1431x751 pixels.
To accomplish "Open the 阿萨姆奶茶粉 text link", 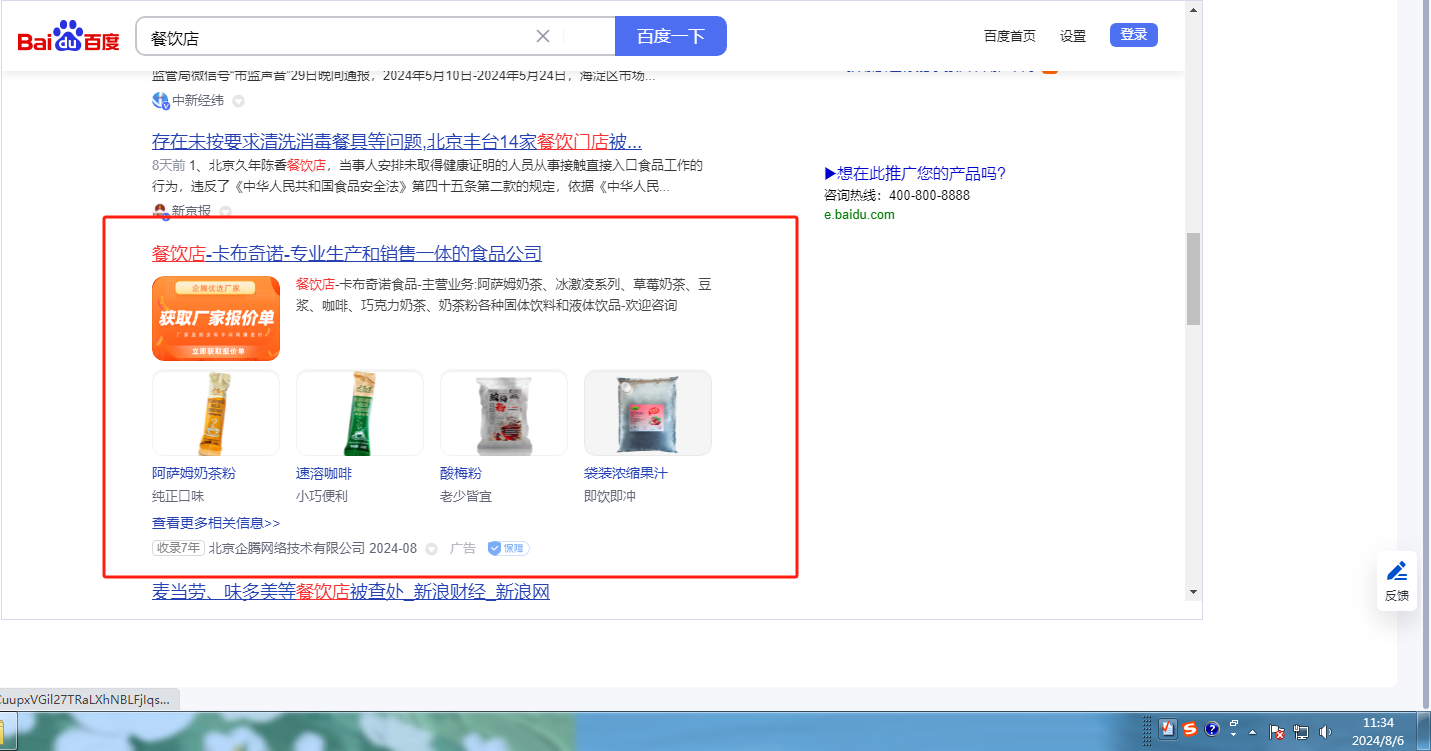I will [194, 473].
